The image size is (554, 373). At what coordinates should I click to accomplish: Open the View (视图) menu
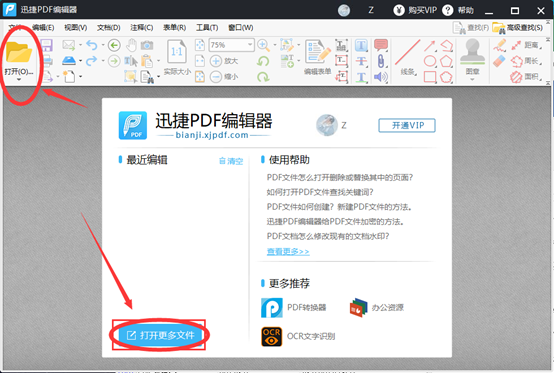click(x=76, y=28)
